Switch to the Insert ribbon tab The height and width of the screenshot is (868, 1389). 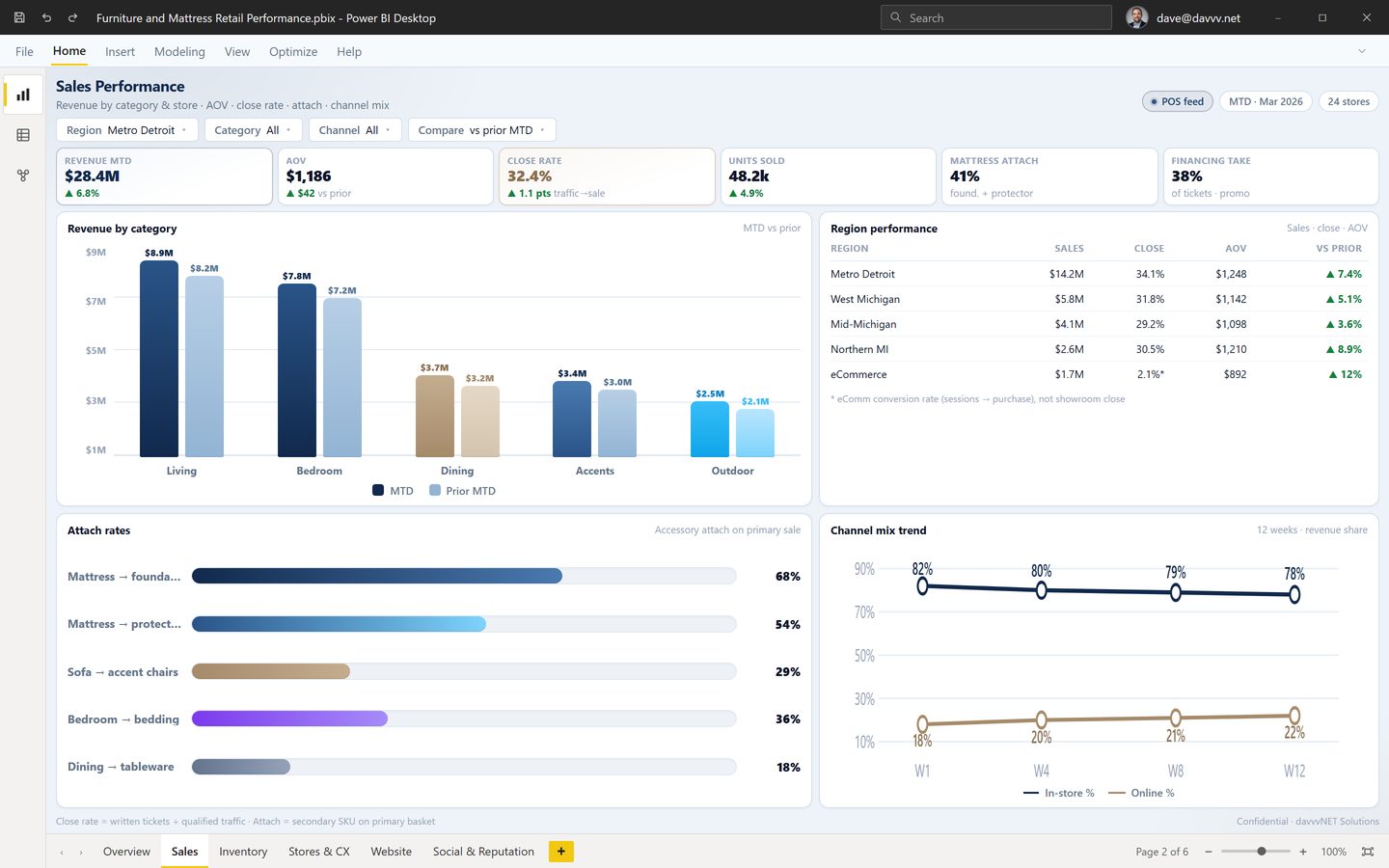[x=120, y=51]
